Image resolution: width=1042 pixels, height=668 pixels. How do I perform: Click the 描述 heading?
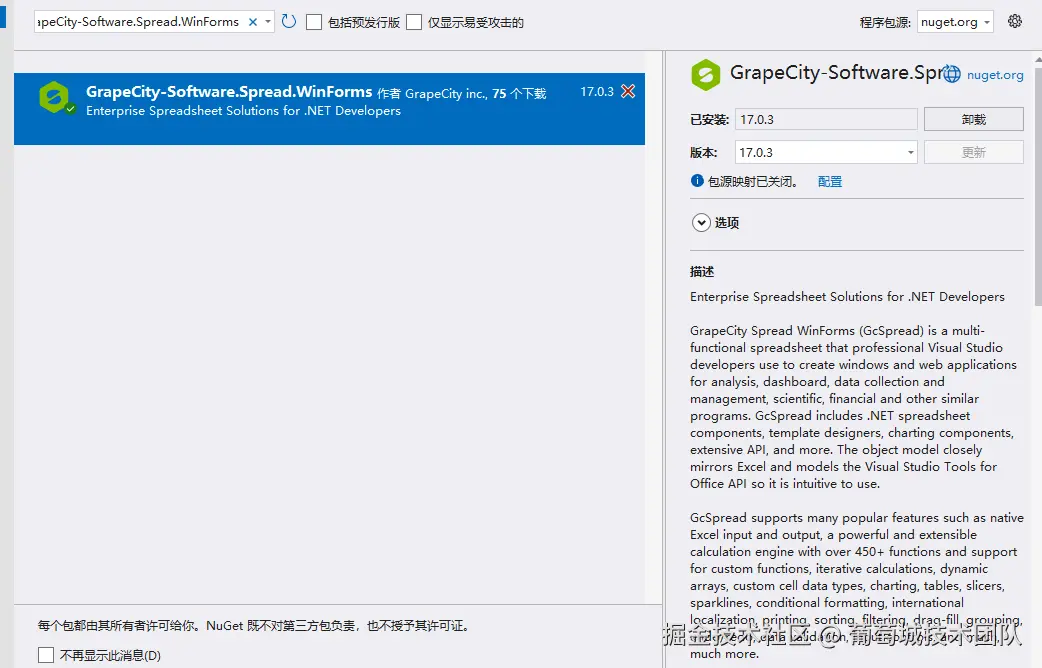click(702, 272)
